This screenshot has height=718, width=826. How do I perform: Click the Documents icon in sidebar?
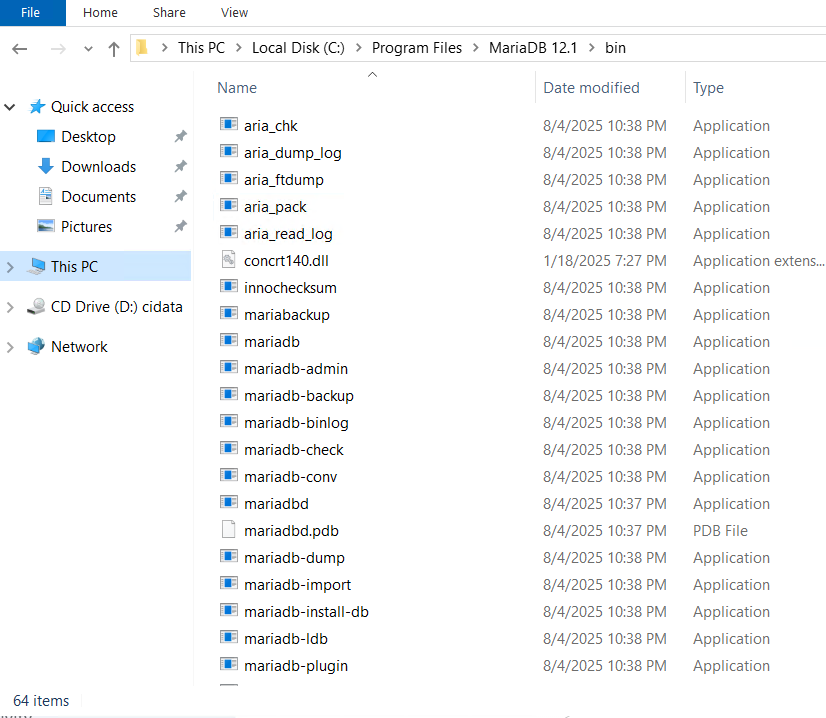[46, 196]
